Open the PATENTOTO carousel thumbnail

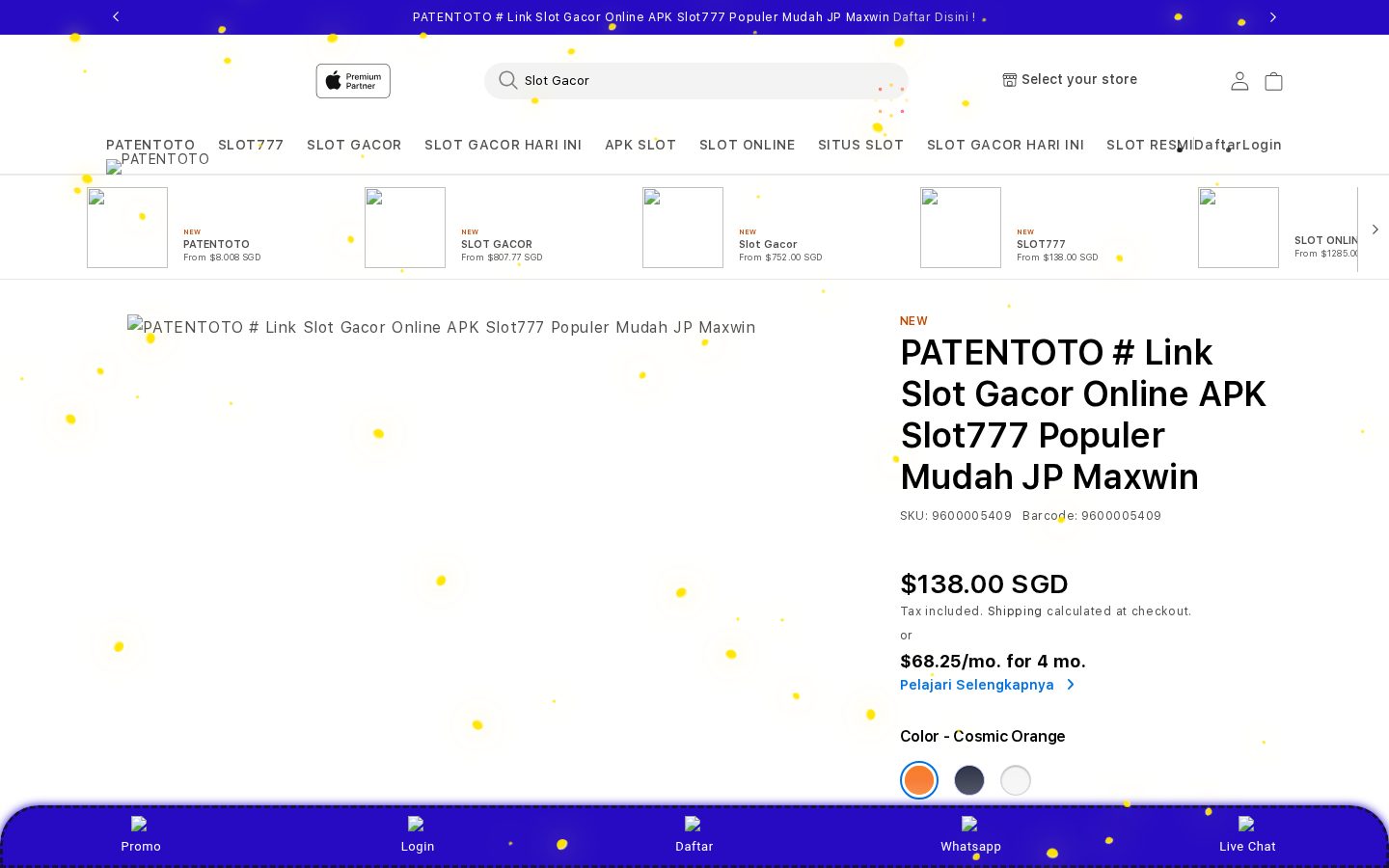point(127,228)
